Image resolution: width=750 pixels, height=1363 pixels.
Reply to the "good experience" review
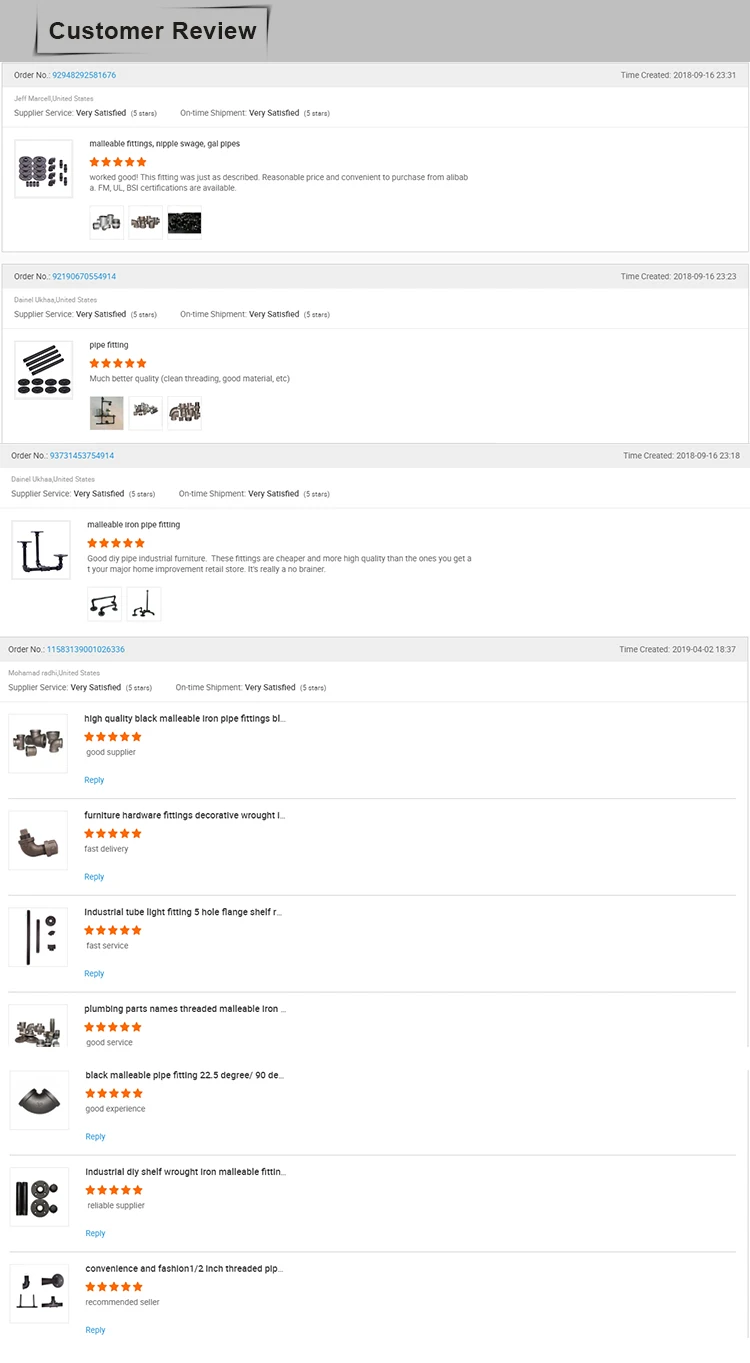[x=95, y=1137]
